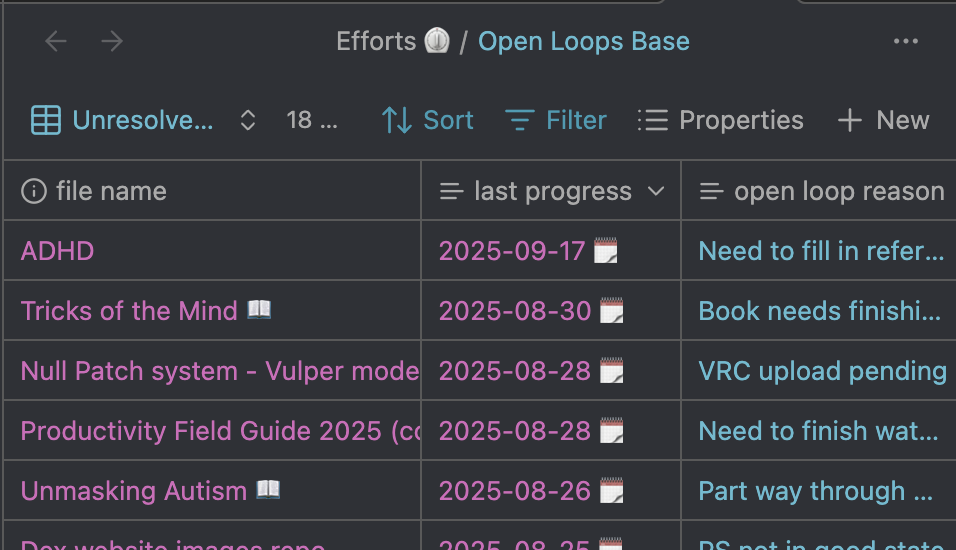
Task: Open the last progress column dropdown arrow
Action: pyautogui.click(x=656, y=191)
